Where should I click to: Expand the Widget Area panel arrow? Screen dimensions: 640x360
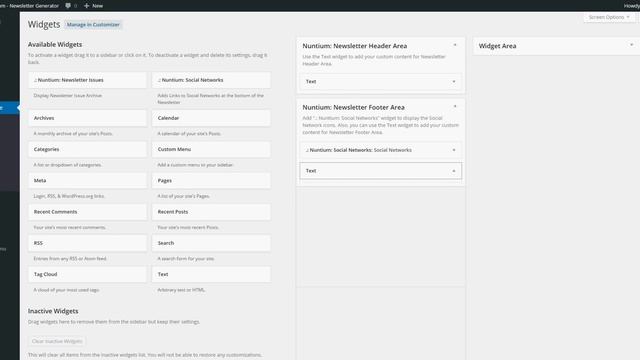coord(631,45)
